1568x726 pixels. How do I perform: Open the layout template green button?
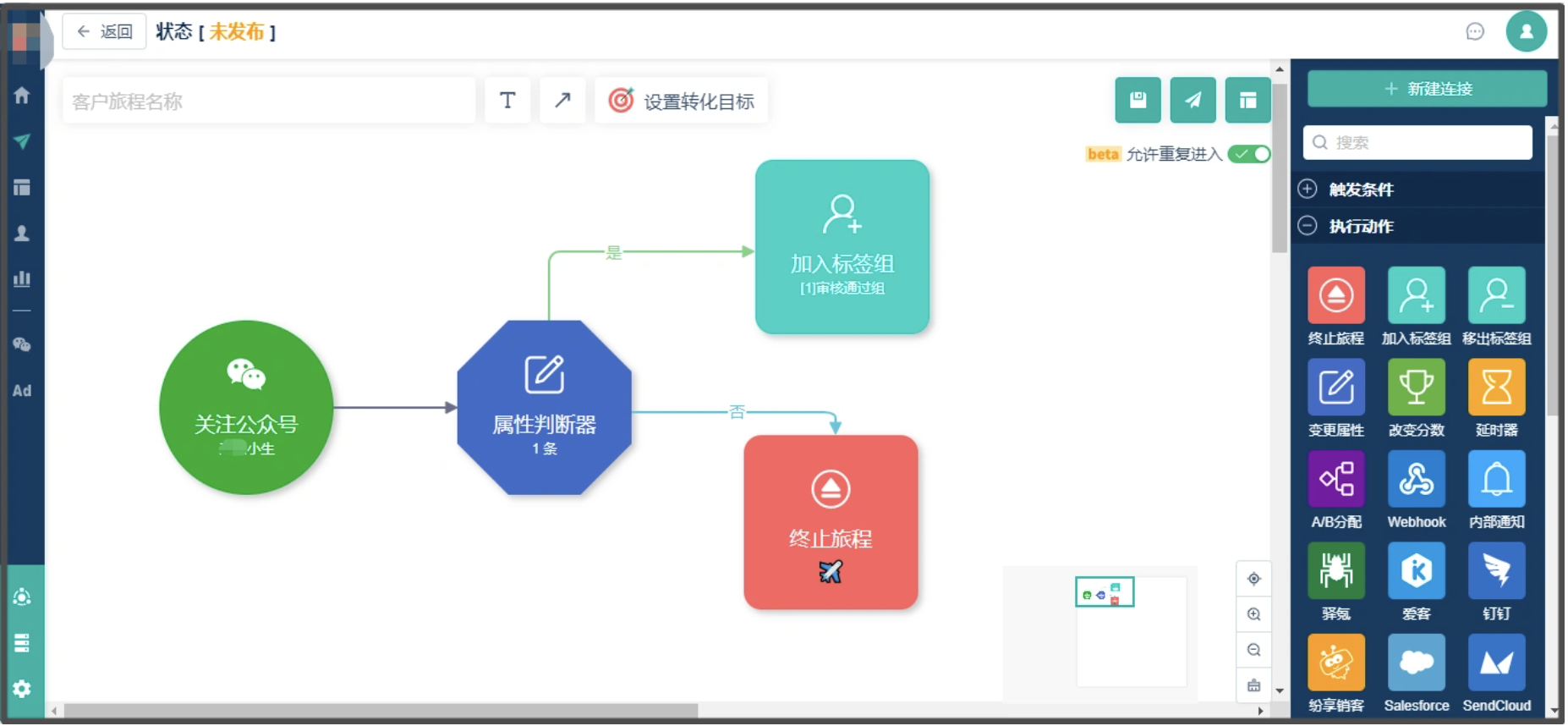point(1248,101)
